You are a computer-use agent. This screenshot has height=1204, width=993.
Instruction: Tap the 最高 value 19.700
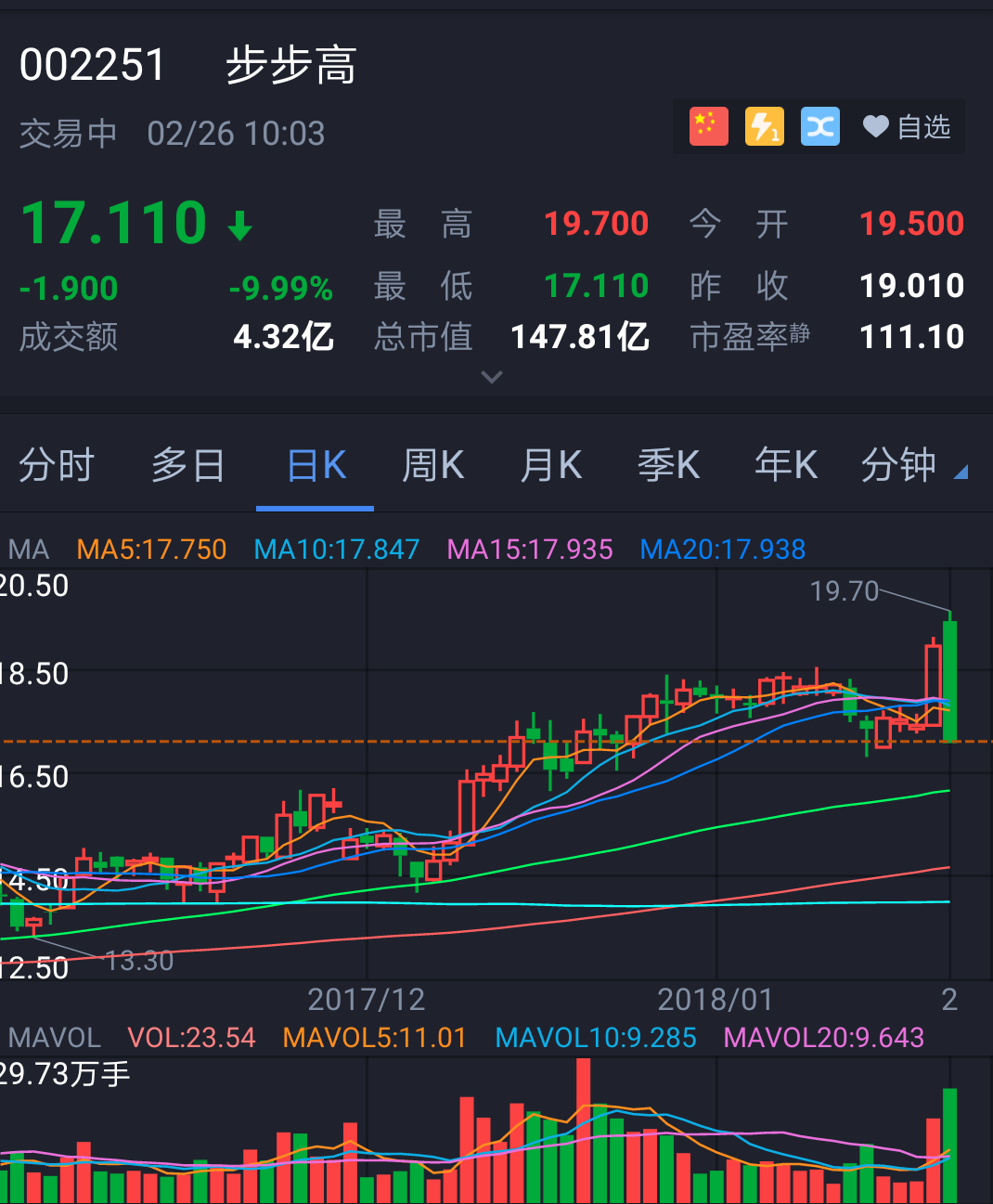(596, 224)
